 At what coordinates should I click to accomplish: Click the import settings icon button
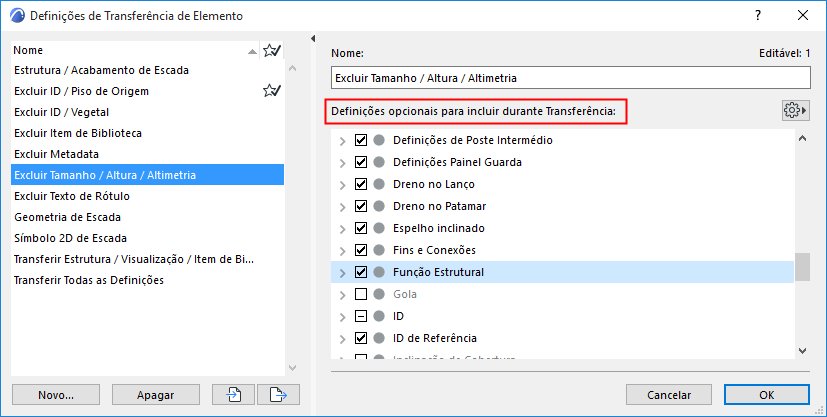pos(233,394)
